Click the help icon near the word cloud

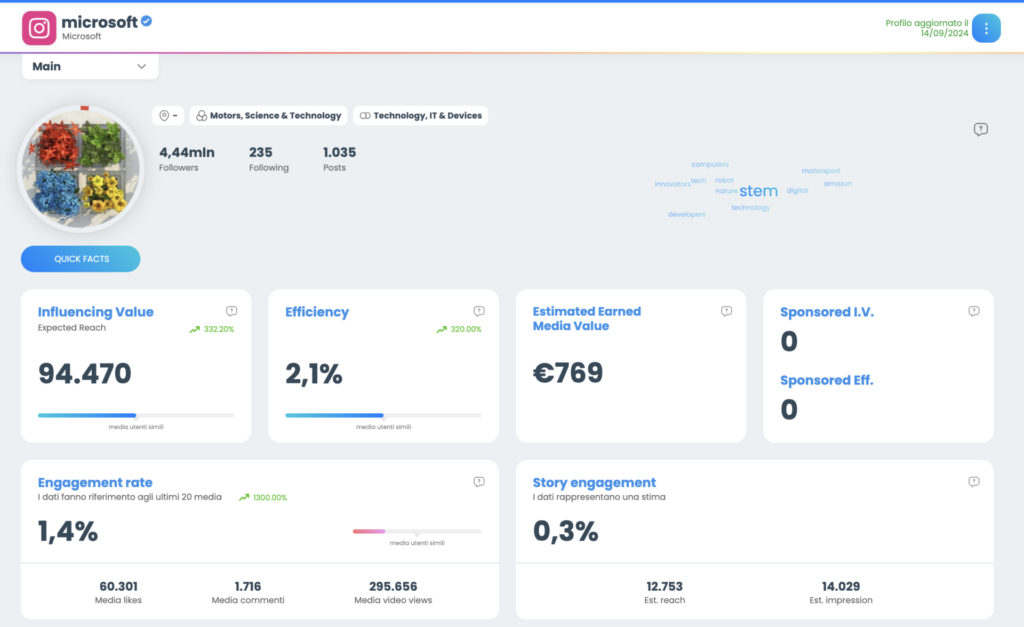click(980, 129)
